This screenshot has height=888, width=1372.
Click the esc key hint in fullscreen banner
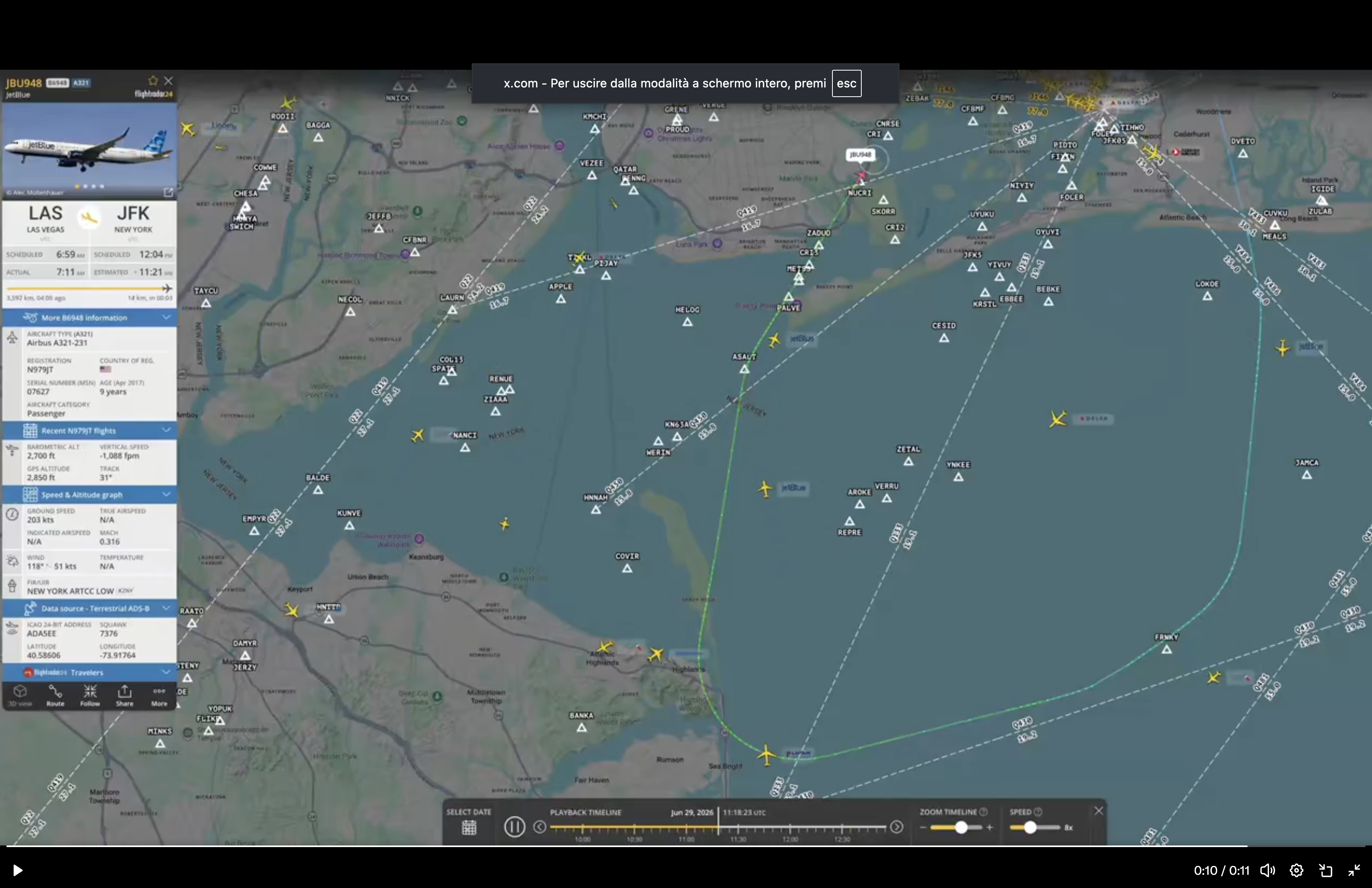[846, 83]
